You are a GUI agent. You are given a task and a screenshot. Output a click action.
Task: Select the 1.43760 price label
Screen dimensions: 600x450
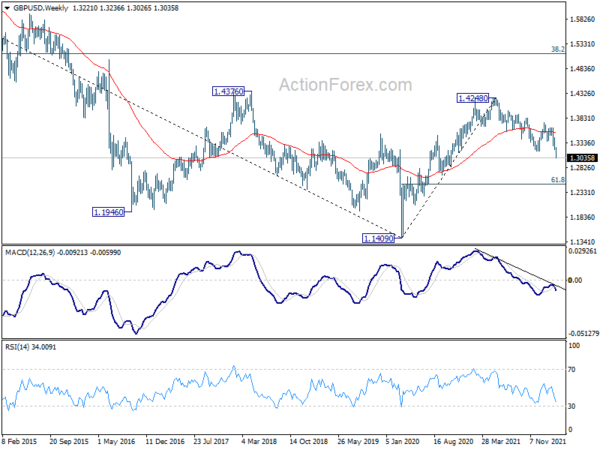coord(228,91)
